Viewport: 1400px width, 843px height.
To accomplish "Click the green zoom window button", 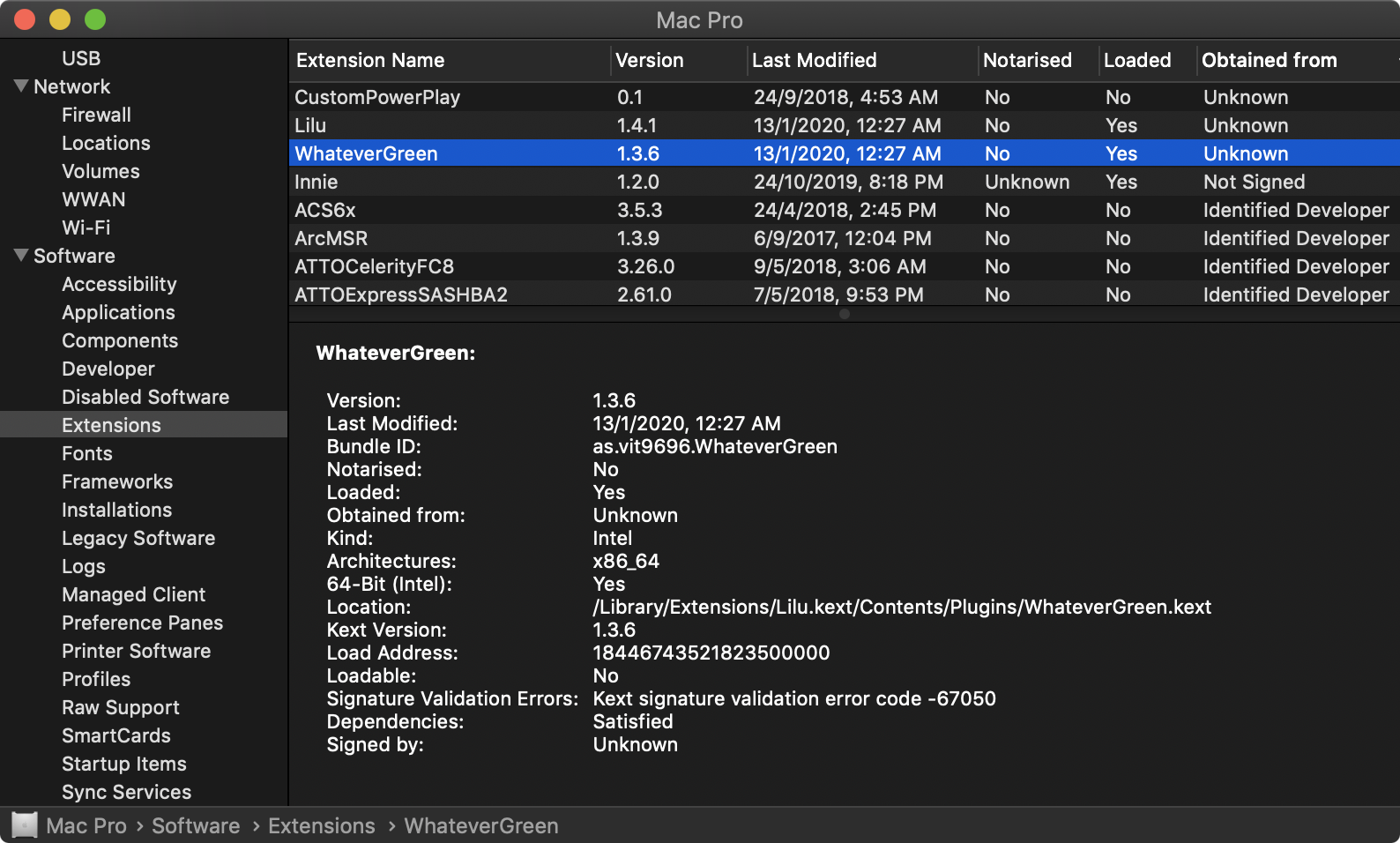I will 95,19.
